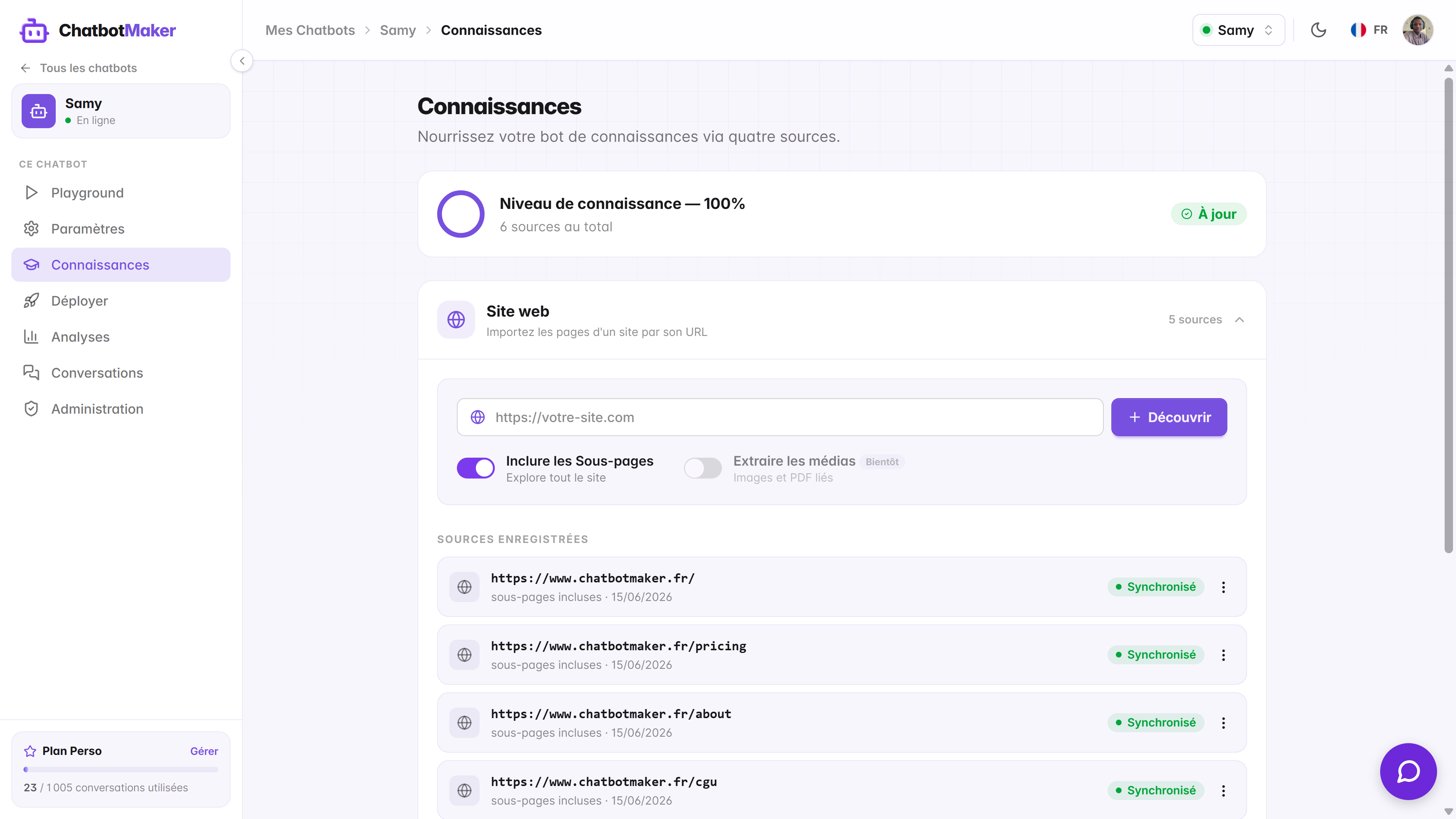Viewport: 1456px width, 819px height.
Task: Toggle dark mode with the moon icon
Action: [1318, 30]
